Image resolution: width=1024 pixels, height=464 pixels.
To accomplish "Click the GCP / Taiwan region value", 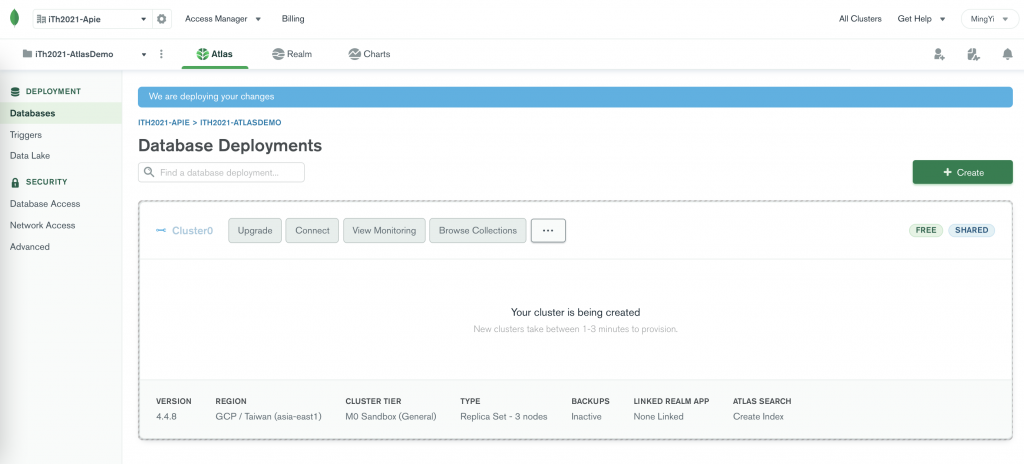I will click(268, 416).
